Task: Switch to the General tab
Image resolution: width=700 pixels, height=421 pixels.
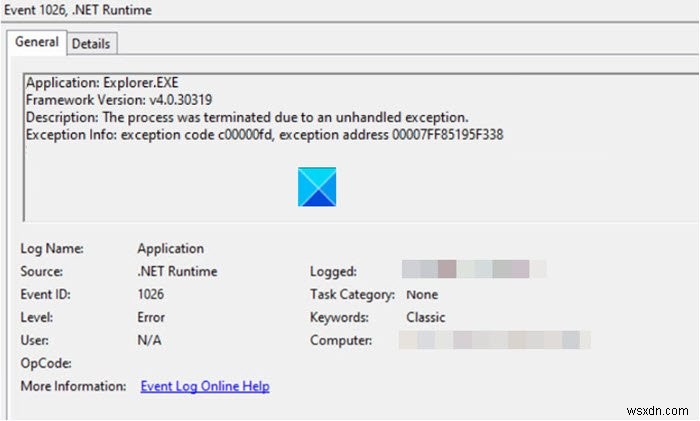Action: tap(37, 42)
